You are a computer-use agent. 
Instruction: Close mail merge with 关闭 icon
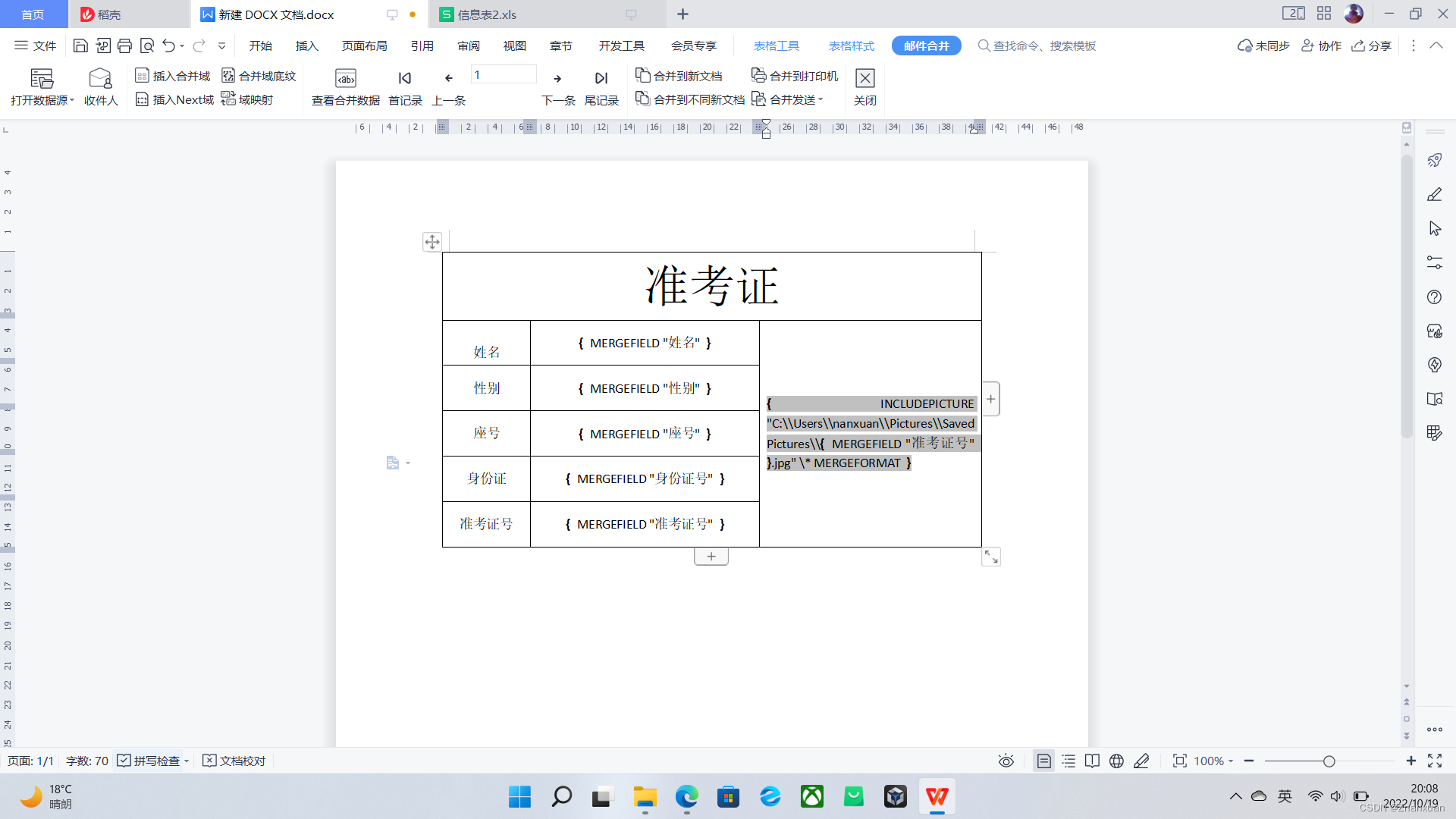tap(864, 79)
